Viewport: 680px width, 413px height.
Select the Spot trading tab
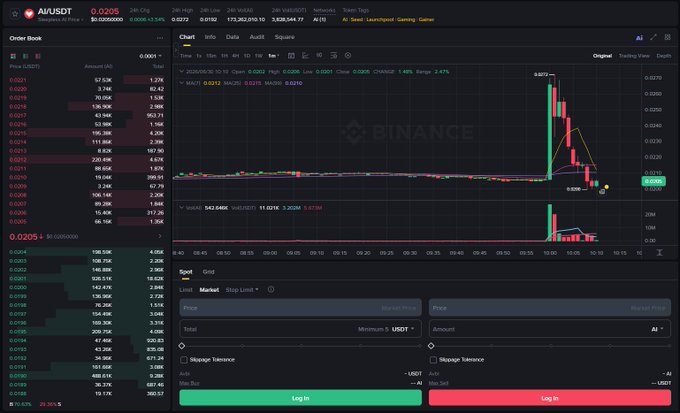coord(186,272)
